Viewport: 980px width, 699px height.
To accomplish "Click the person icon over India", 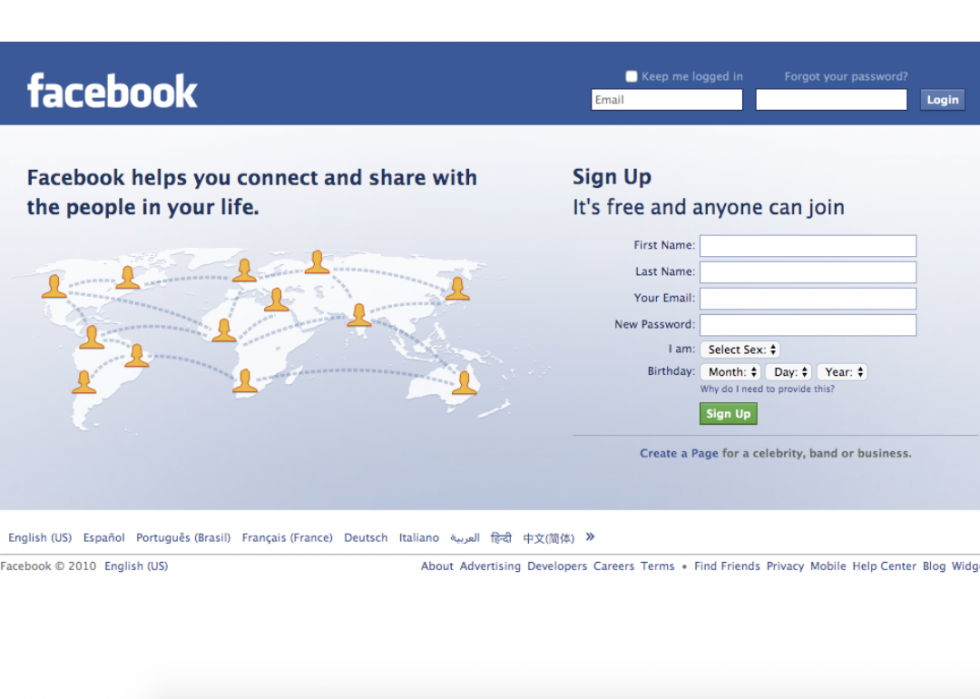I will (x=359, y=314).
